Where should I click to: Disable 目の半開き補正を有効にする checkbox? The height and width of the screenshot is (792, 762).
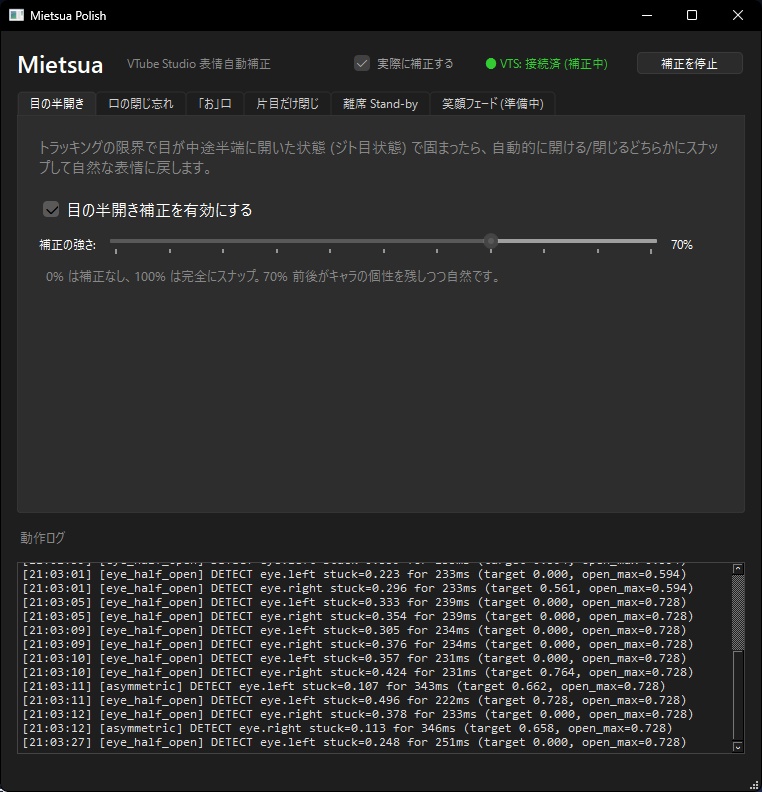51,209
